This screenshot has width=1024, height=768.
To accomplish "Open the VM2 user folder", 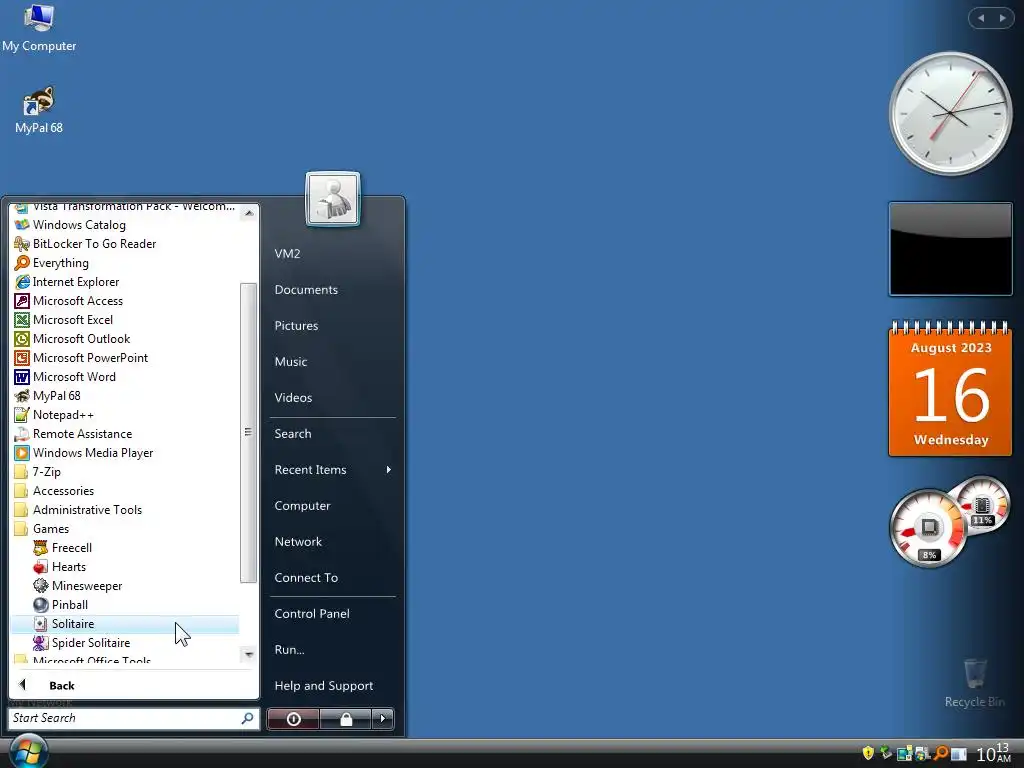I will point(287,253).
